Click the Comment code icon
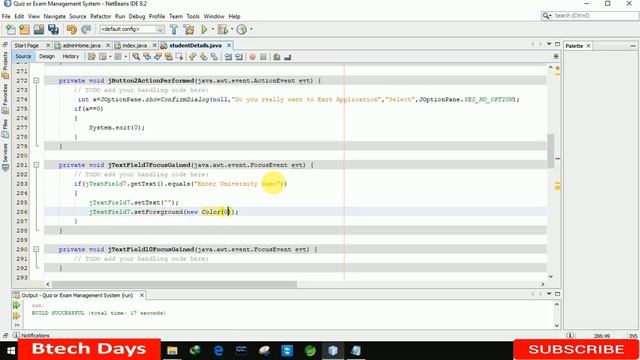 tap(277, 57)
